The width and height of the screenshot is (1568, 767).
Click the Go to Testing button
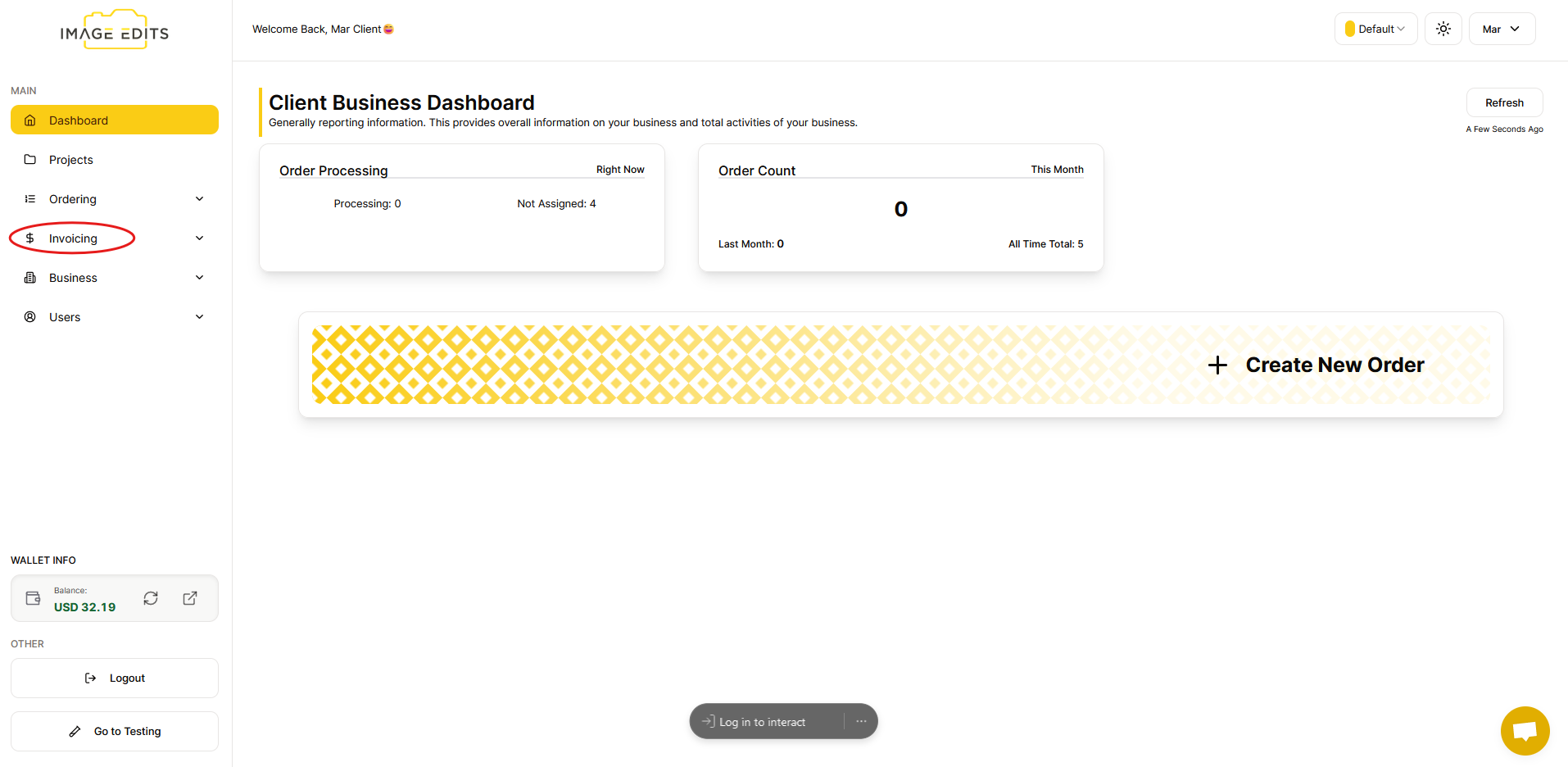click(115, 731)
